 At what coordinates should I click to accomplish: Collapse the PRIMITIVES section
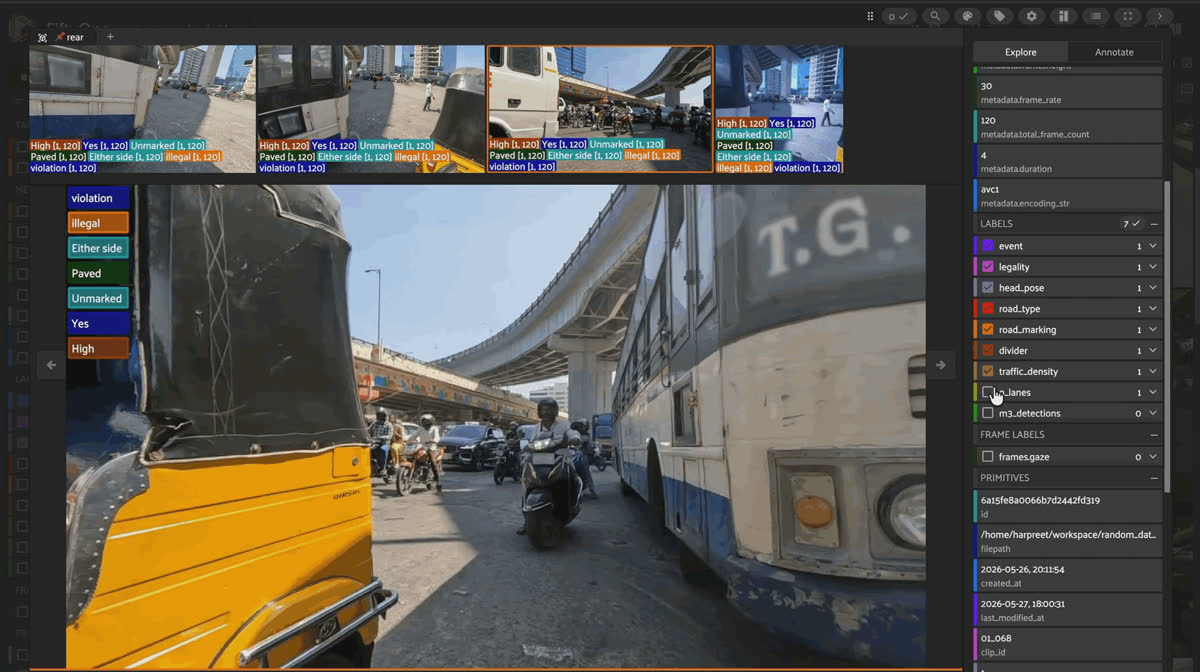[1154, 478]
